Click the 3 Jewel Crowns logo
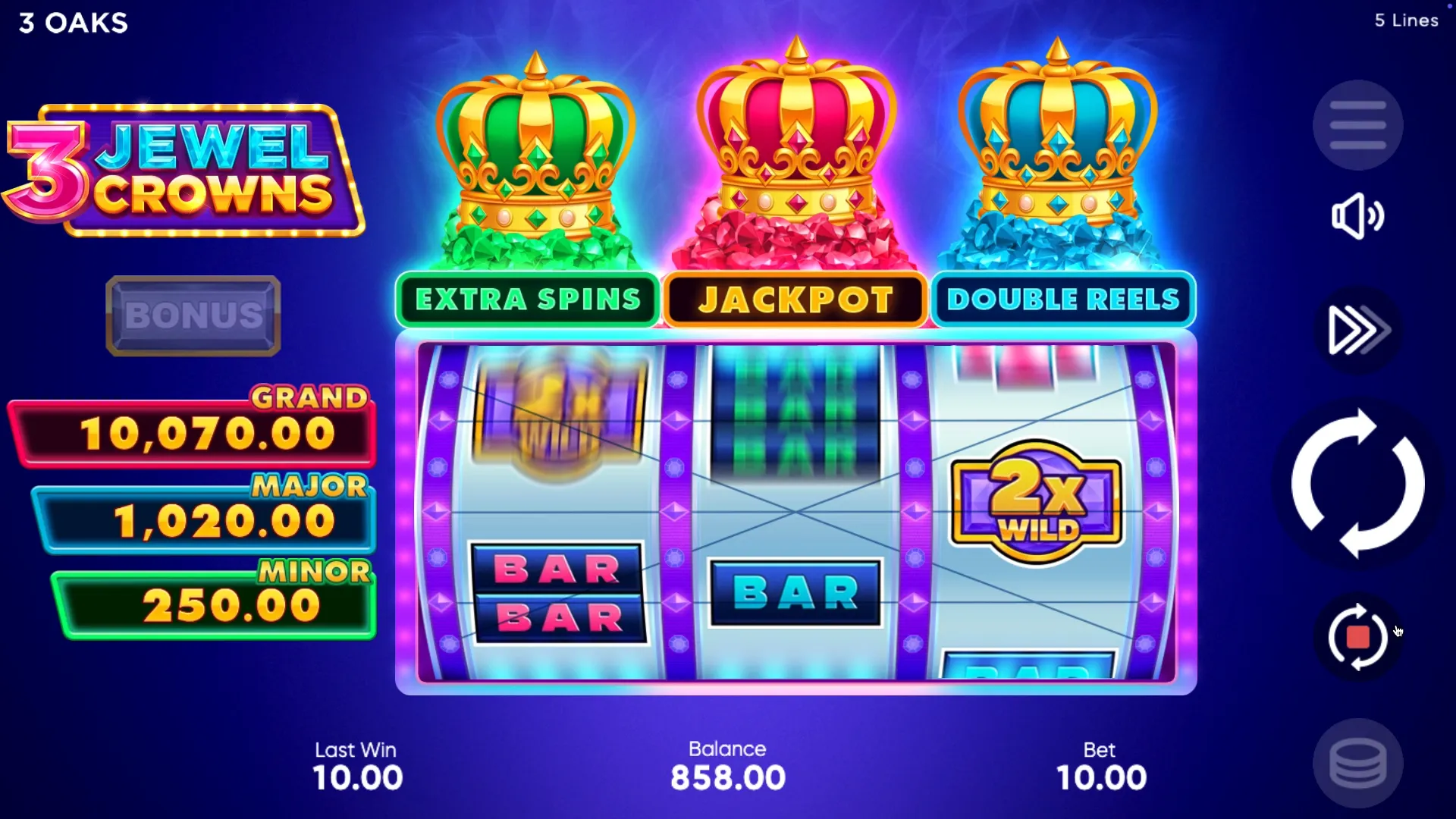The height and width of the screenshot is (819, 1456). tap(184, 171)
